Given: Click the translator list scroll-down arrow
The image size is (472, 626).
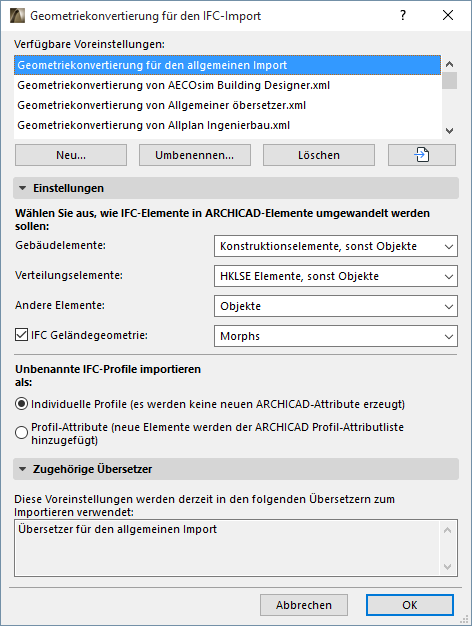Looking at the screenshot, I should (x=448, y=567).
